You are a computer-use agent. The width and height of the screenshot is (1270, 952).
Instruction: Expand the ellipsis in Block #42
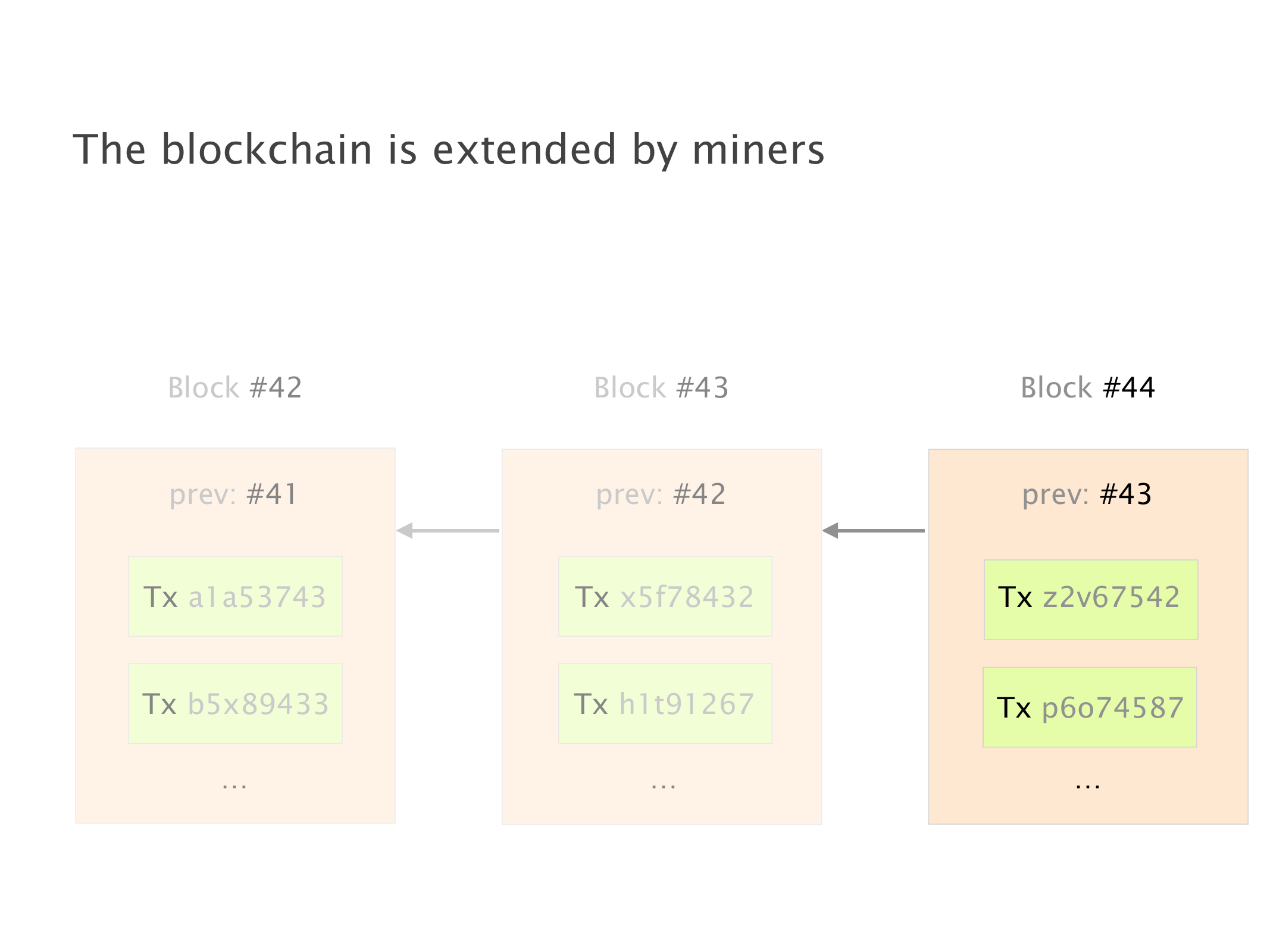click(234, 786)
